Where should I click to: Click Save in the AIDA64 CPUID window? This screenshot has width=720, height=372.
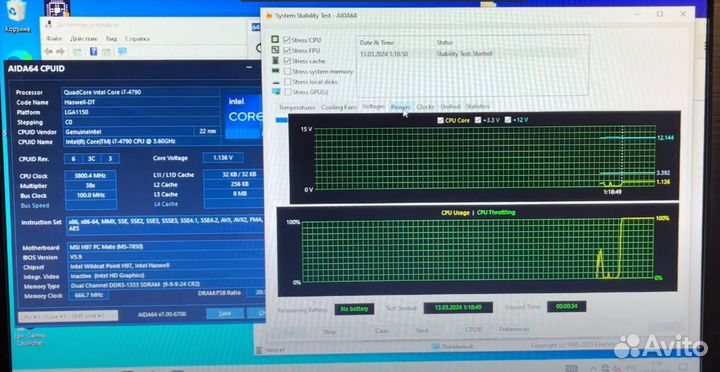point(225,313)
